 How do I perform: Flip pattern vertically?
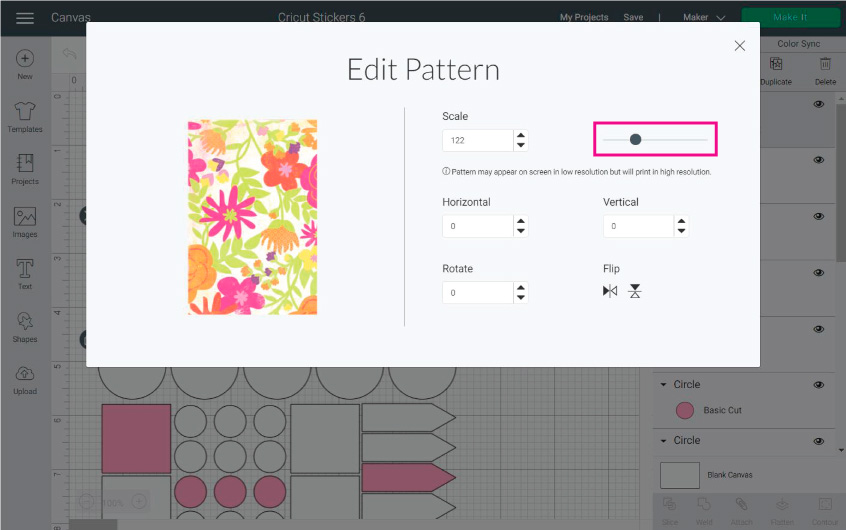[x=635, y=291]
